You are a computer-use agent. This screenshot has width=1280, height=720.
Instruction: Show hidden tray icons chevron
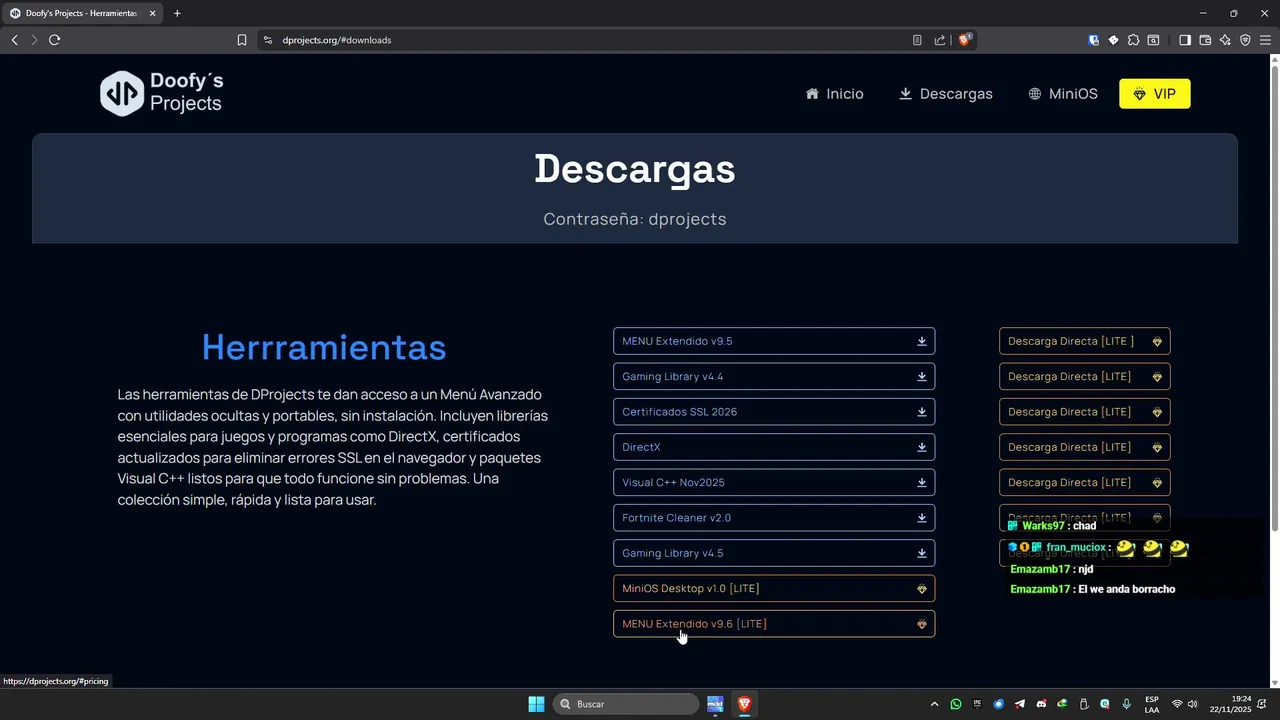coord(935,704)
